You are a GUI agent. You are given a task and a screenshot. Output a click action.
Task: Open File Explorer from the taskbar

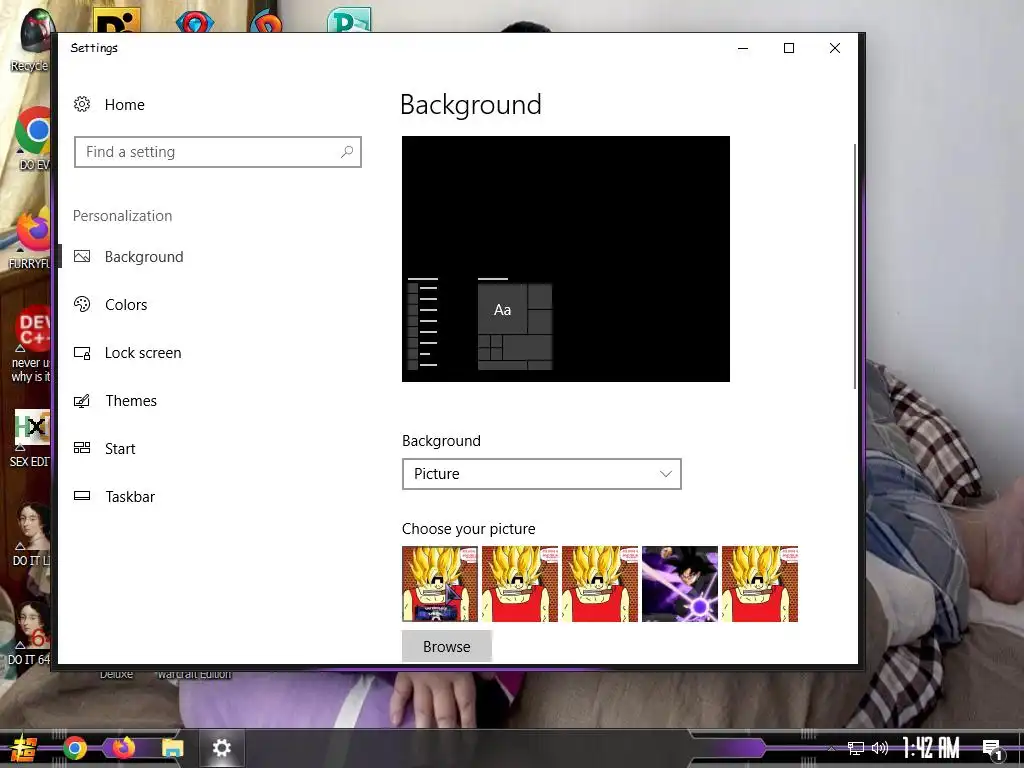click(x=172, y=748)
